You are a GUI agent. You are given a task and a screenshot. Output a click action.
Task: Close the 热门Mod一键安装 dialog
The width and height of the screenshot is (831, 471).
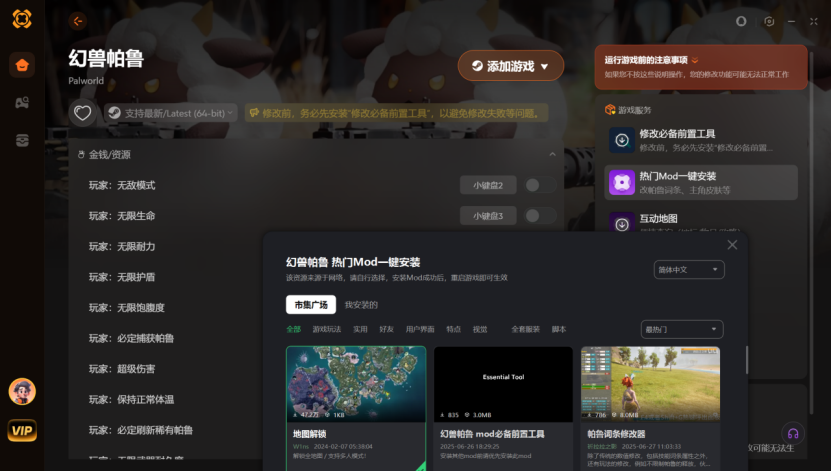pos(732,245)
